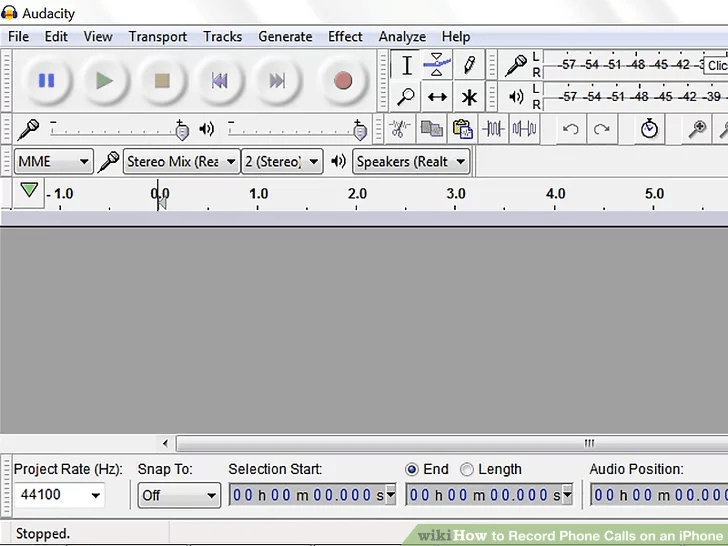The image size is (728, 546).
Task: Click the Cut scissors icon
Action: pyautogui.click(x=399, y=129)
